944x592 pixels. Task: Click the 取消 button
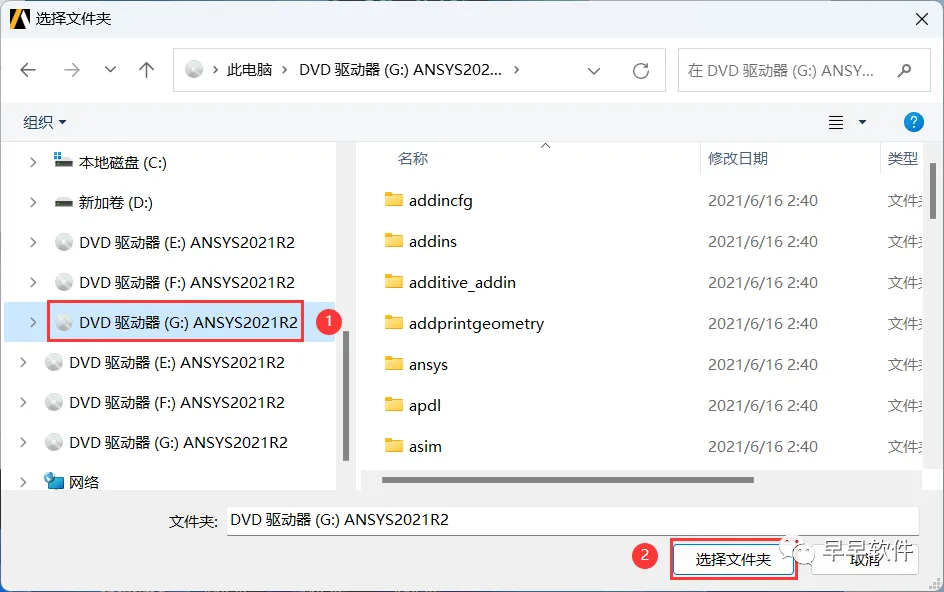865,559
